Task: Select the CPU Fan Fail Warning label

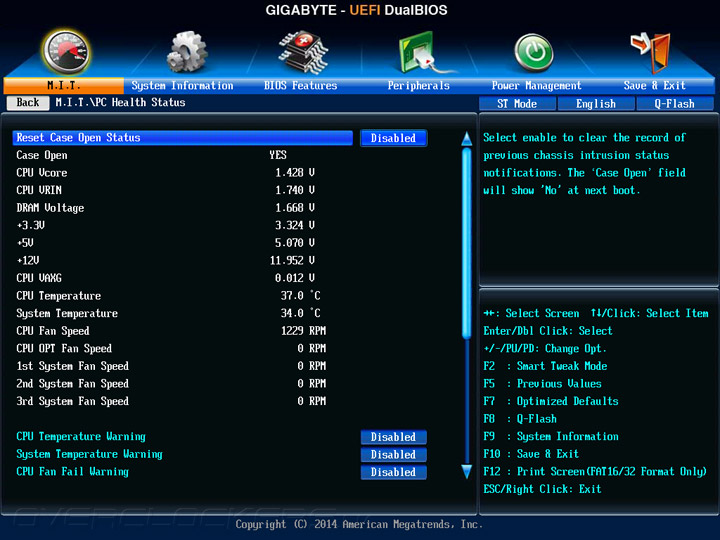Action: tap(73, 472)
